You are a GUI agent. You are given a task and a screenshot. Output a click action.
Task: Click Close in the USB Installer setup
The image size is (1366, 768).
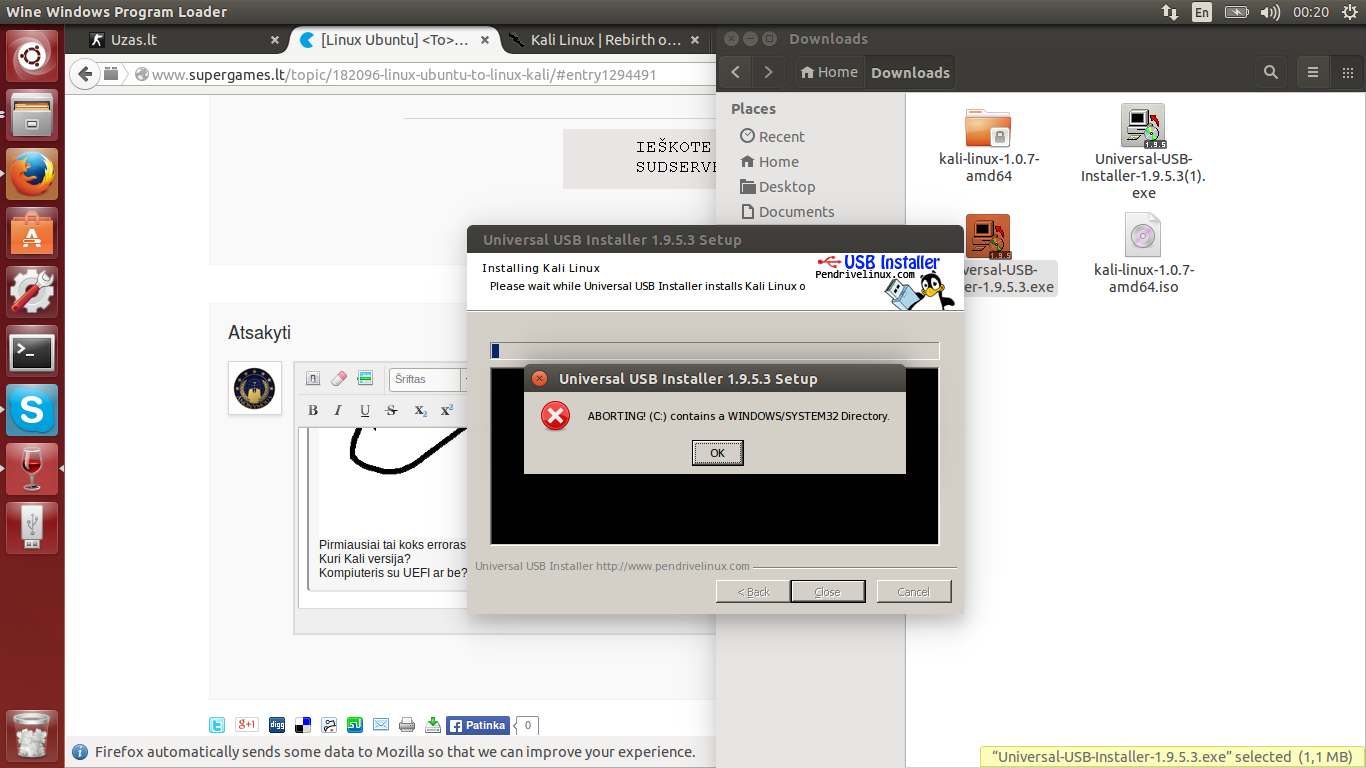coord(827,592)
